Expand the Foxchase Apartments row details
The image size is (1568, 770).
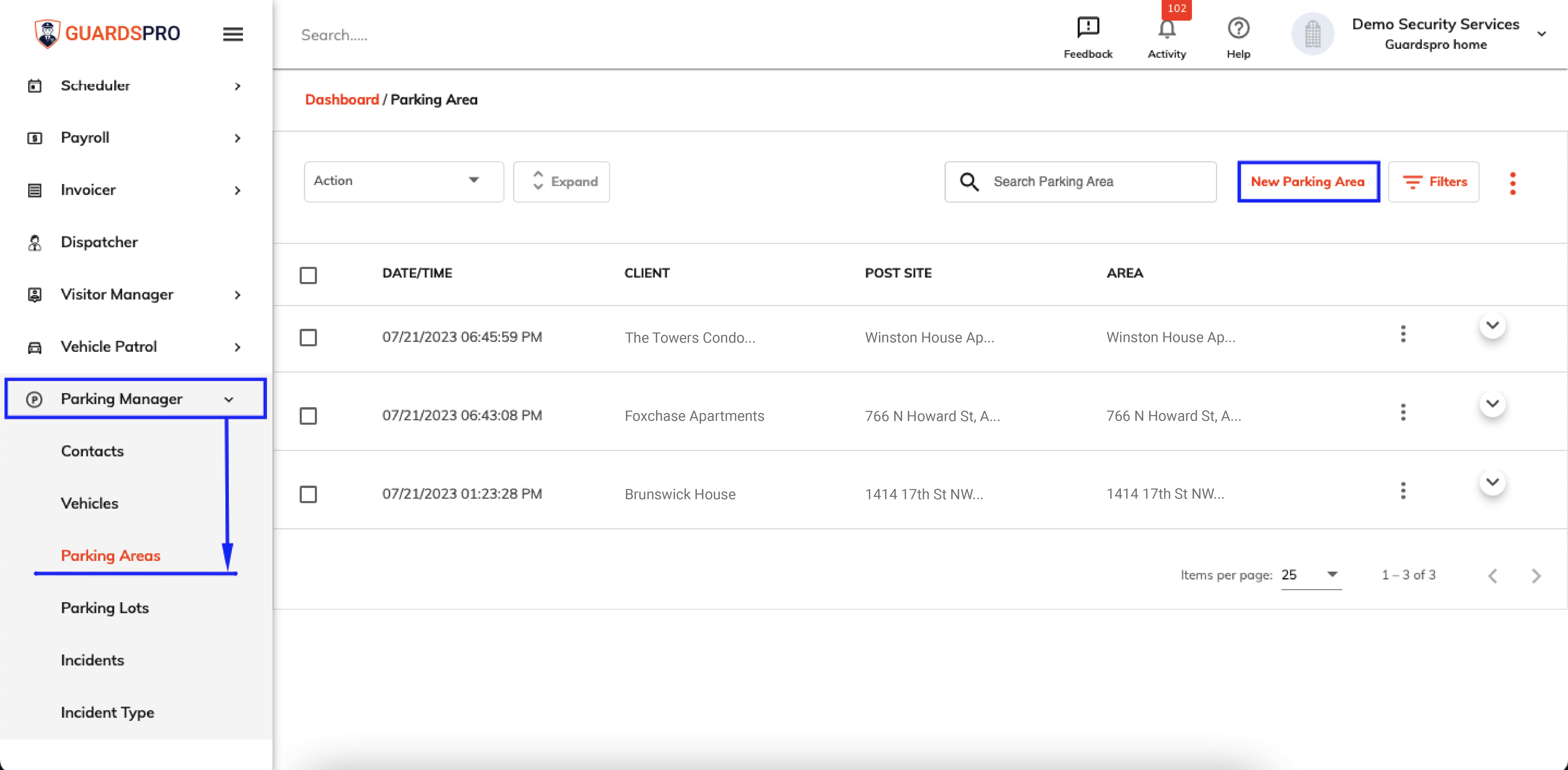click(1492, 404)
